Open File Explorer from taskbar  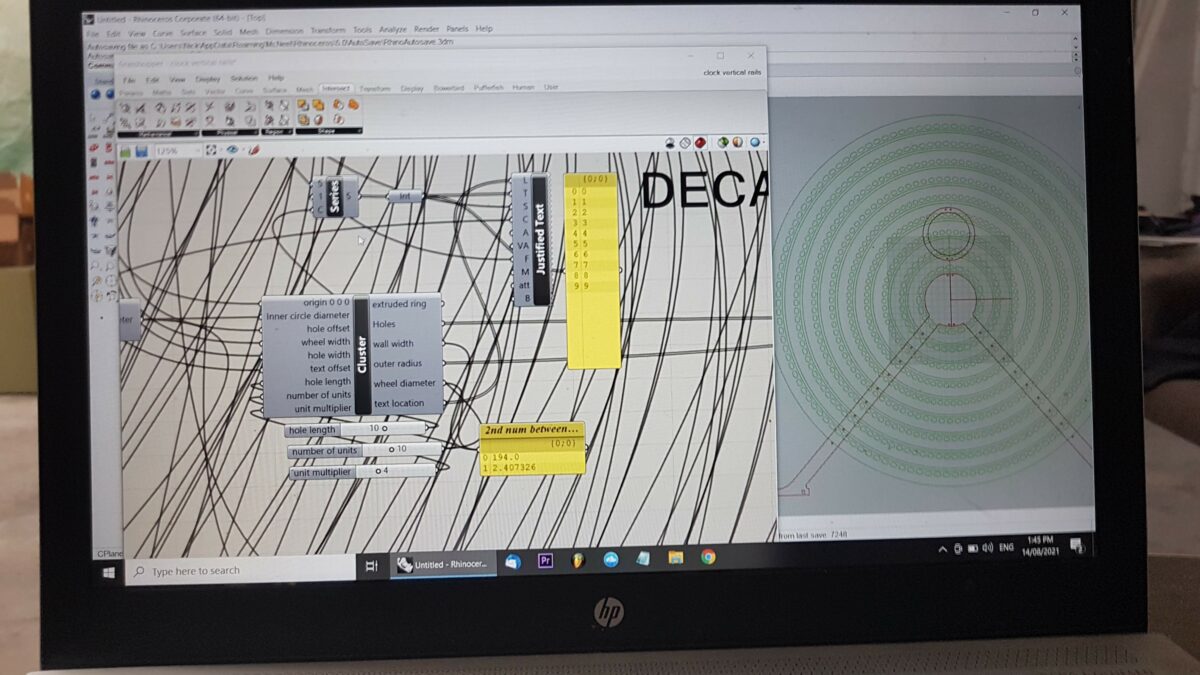point(675,558)
